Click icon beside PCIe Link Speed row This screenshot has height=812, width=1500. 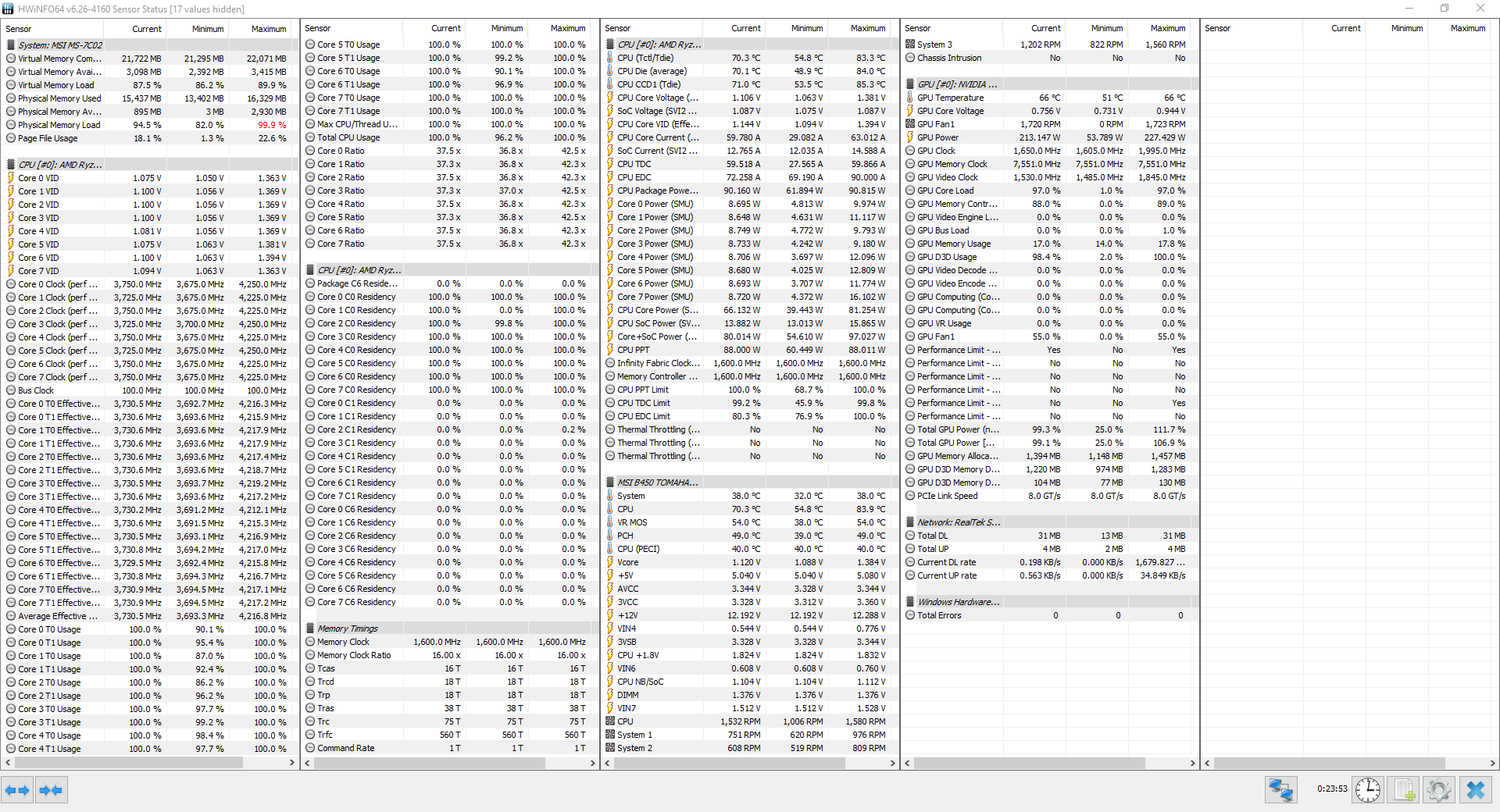point(910,496)
